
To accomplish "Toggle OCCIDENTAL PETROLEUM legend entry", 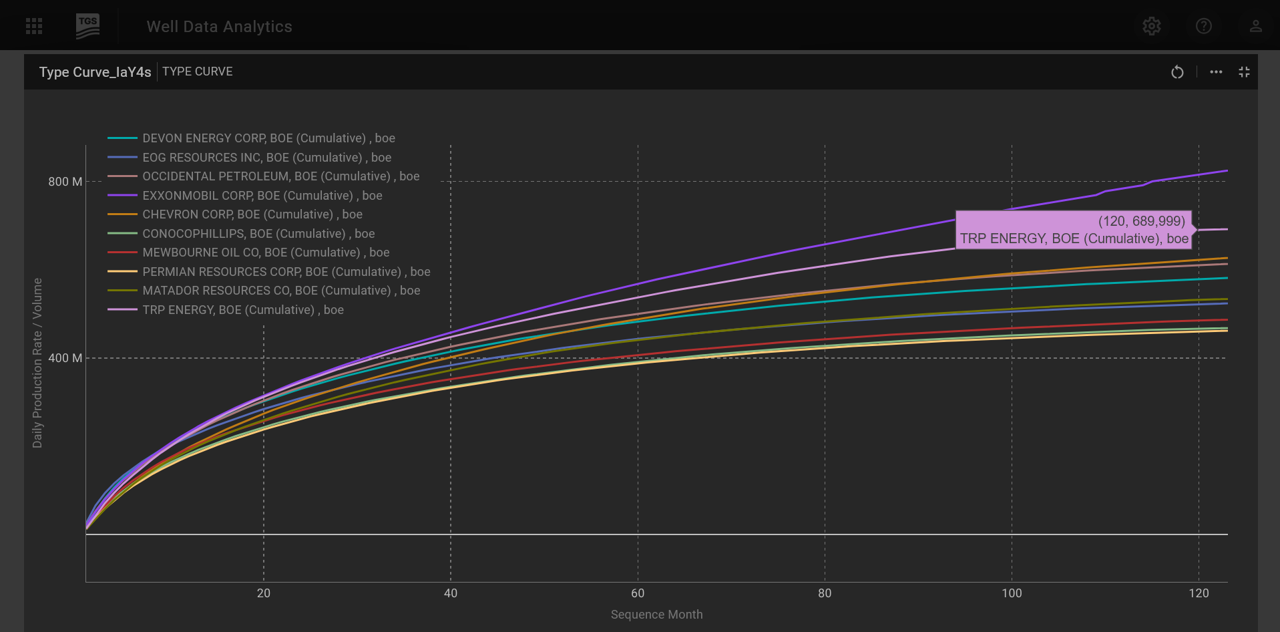I will (263, 176).
